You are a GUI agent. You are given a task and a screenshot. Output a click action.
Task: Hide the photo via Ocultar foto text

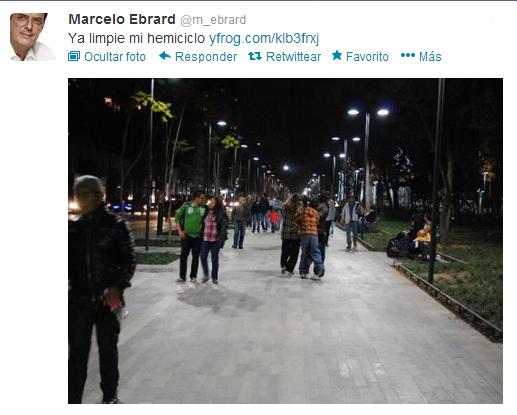point(115,57)
